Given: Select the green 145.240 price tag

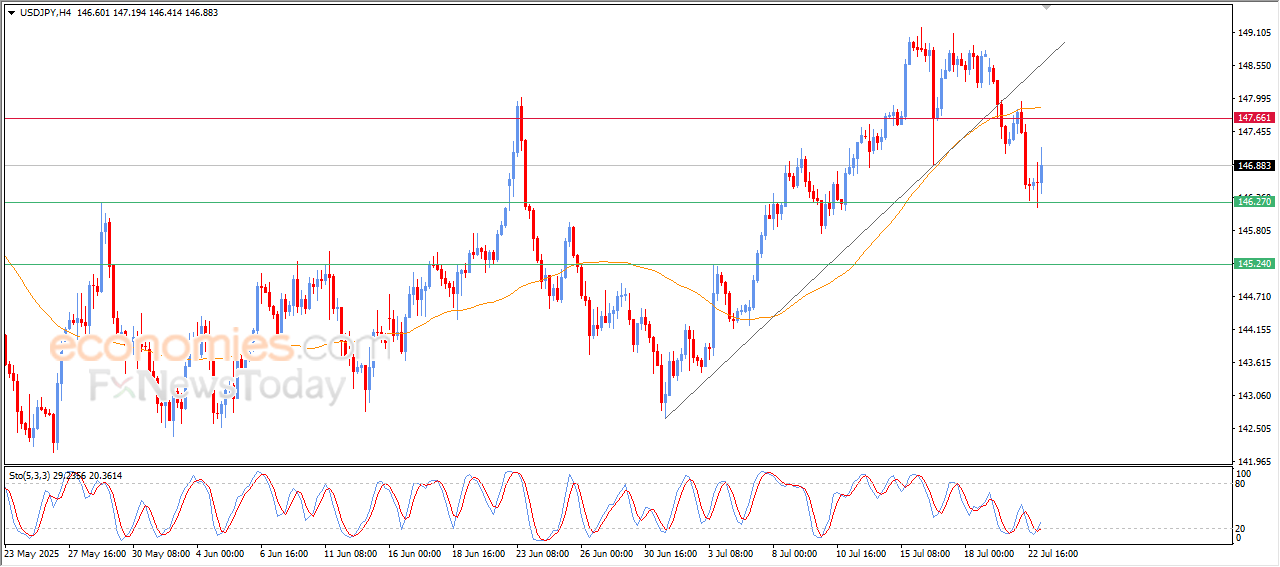Looking at the screenshot, I should pos(1254,264).
